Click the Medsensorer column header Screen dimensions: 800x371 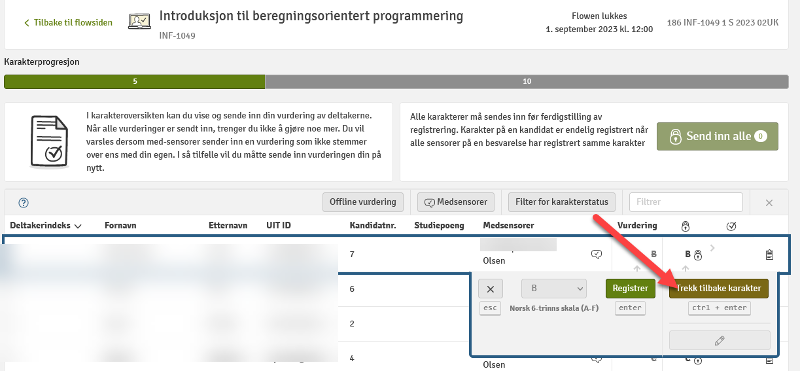(508, 225)
